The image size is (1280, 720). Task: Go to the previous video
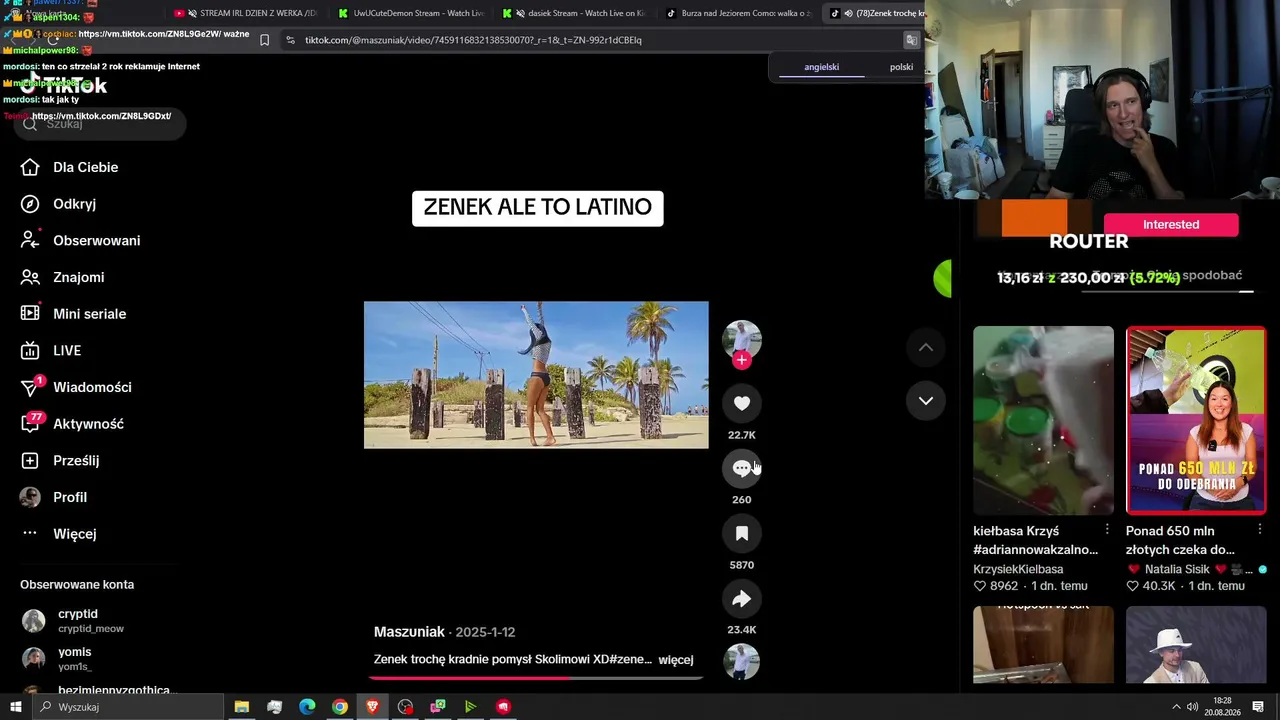(926, 348)
